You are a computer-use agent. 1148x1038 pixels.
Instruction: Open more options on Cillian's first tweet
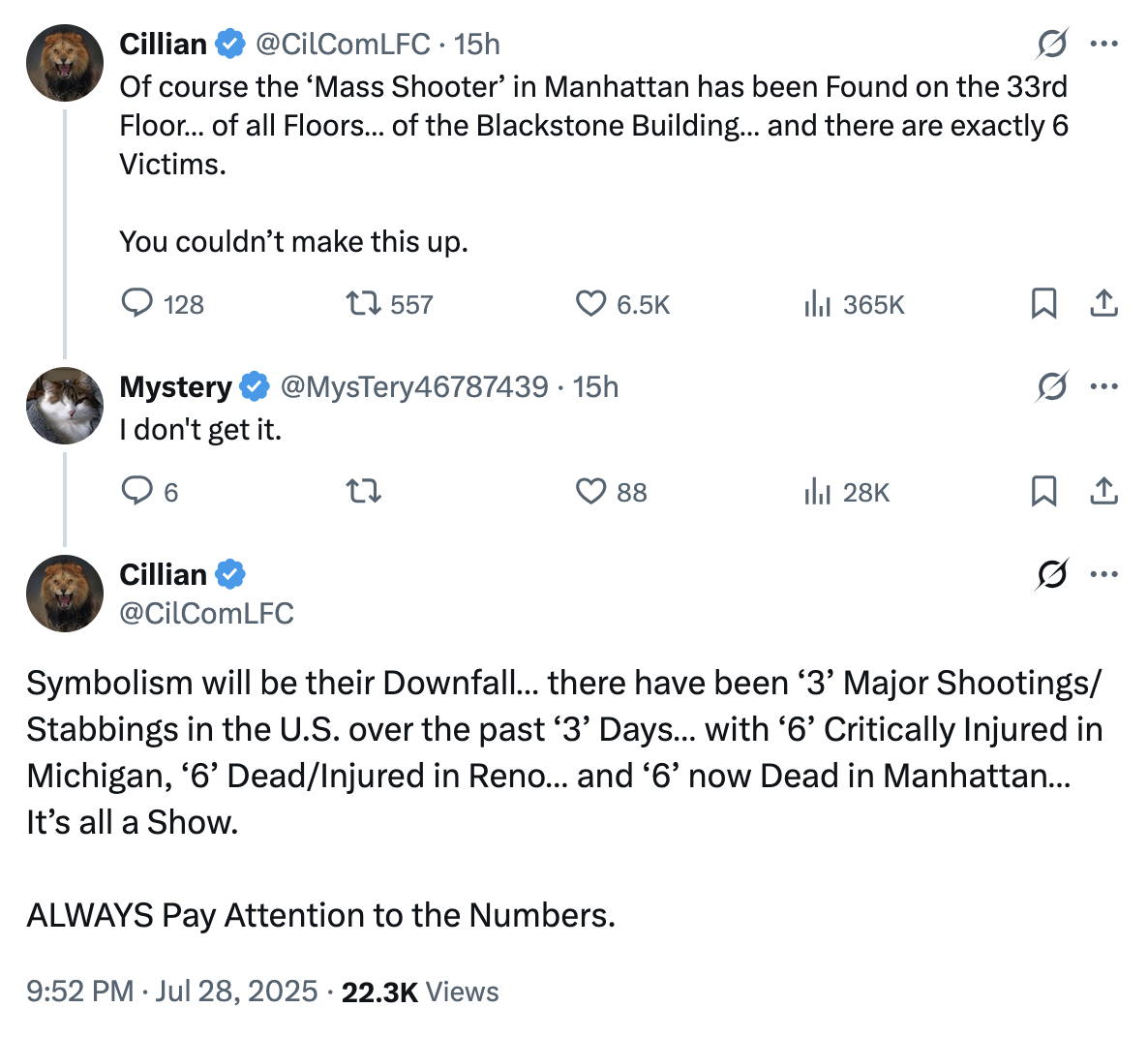[x=1103, y=43]
